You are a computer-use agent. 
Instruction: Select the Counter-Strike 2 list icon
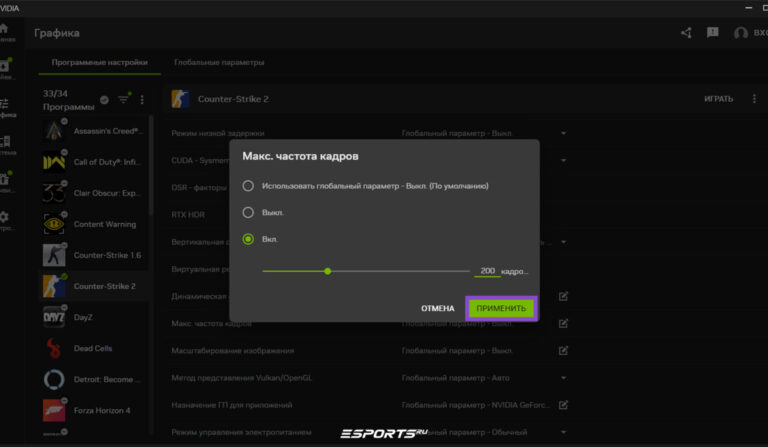point(54,286)
